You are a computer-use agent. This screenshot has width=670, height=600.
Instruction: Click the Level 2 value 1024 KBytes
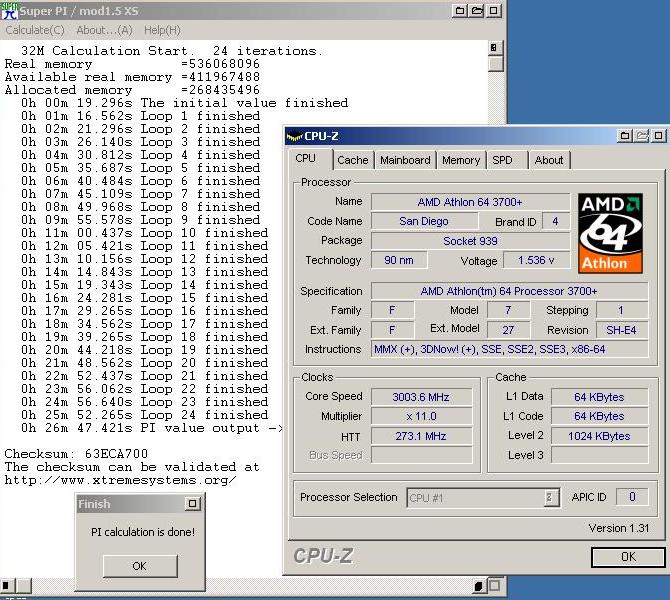coord(599,436)
